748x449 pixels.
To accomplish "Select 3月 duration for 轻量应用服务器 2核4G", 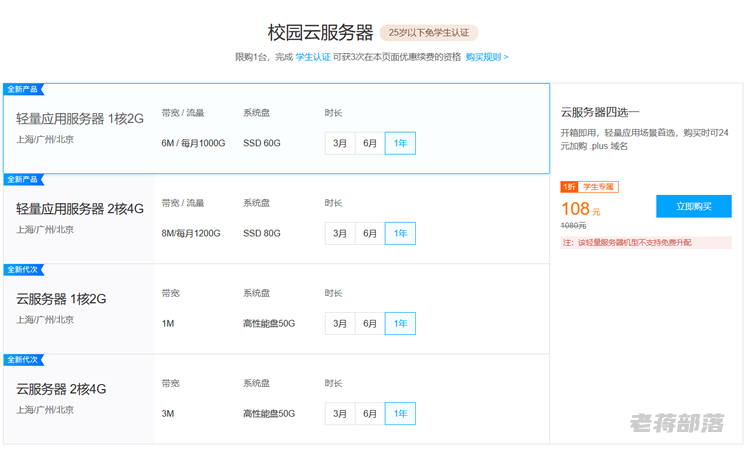I will click(x=340, y=233).
